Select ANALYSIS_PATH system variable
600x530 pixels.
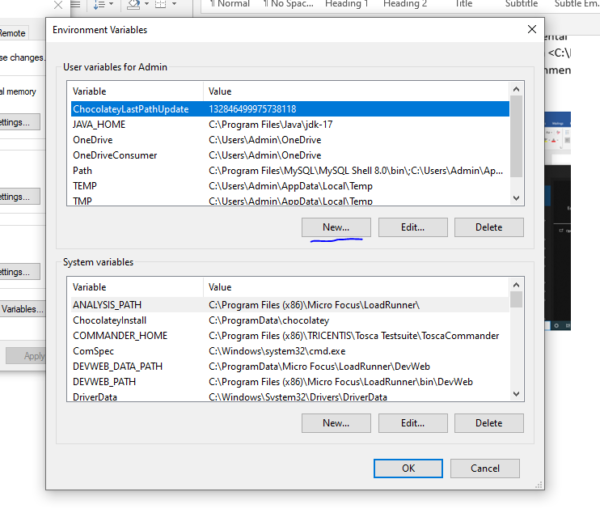pos(290,305)
